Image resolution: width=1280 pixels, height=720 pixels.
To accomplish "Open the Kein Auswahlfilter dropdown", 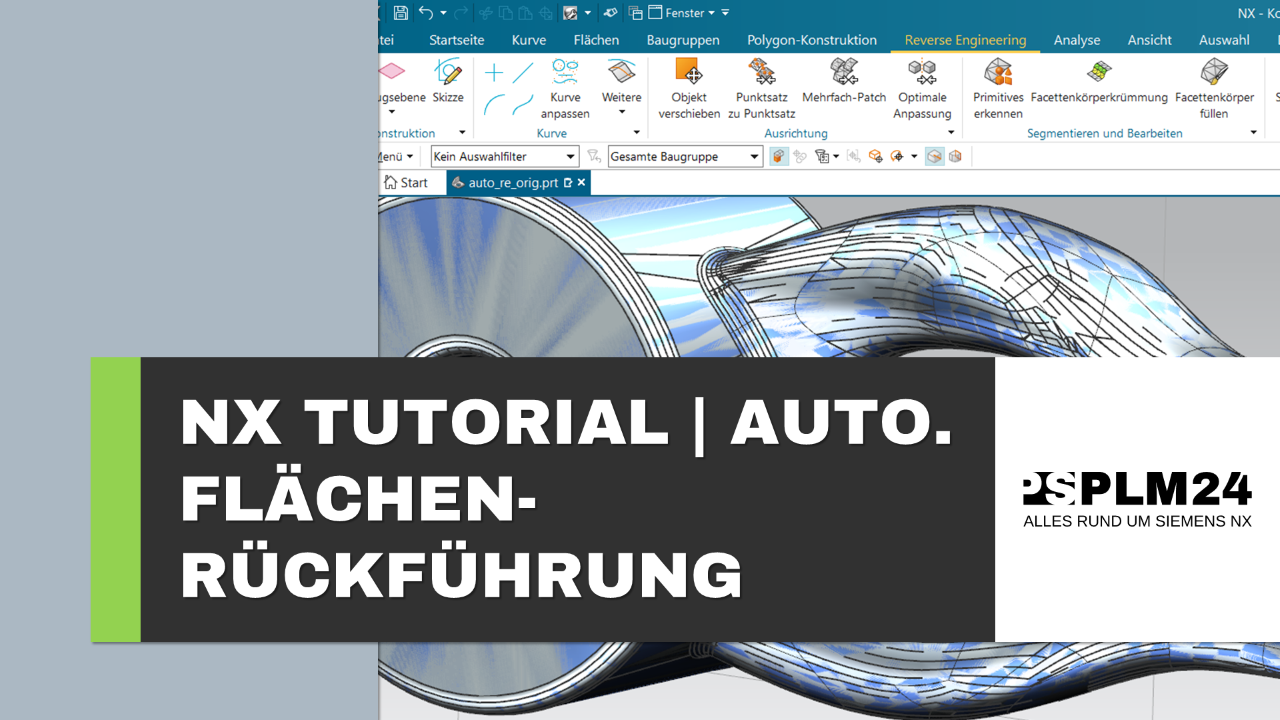I will coord(505,157).
